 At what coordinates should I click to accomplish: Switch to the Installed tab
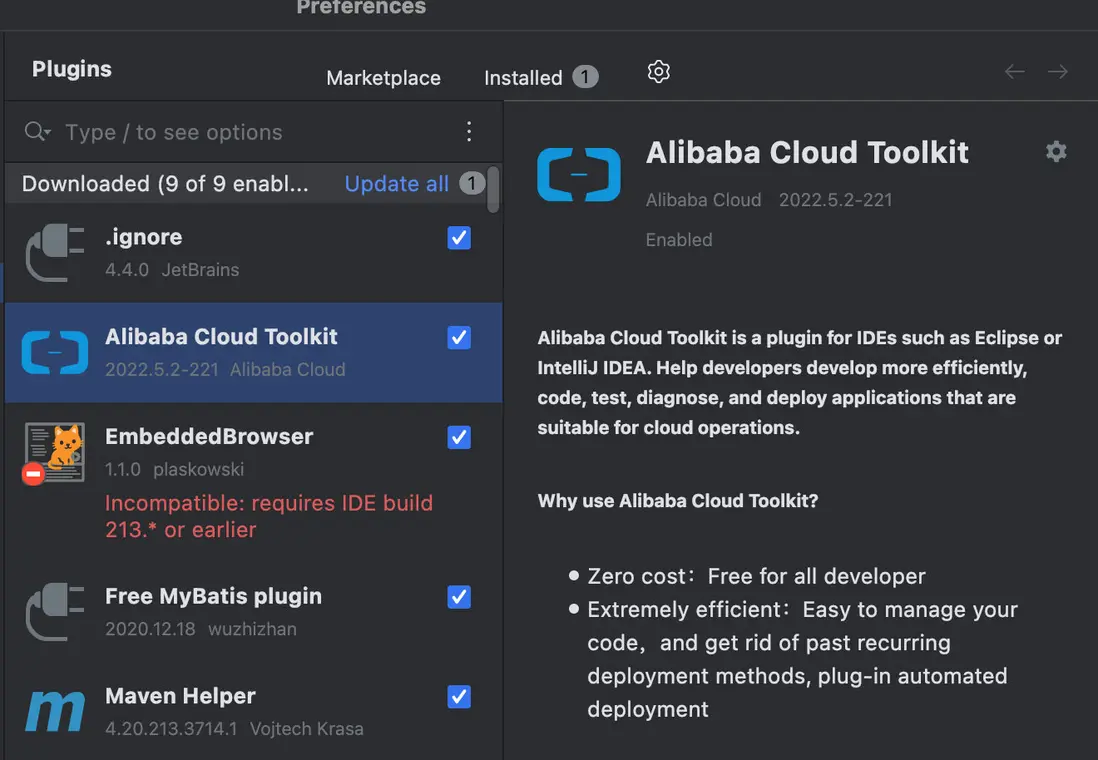point(523,78)
